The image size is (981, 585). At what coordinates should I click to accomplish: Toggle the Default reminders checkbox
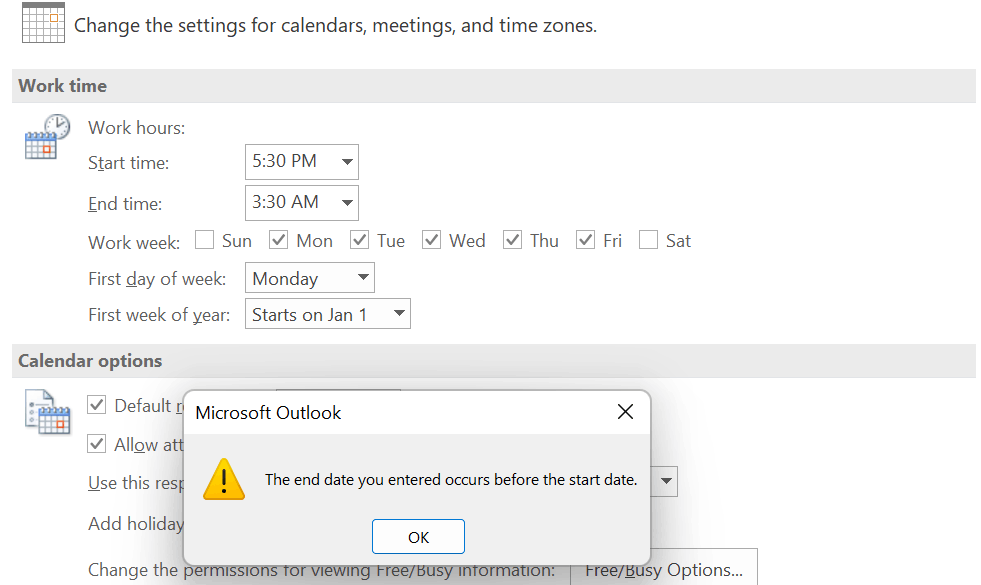click(97, 405)
